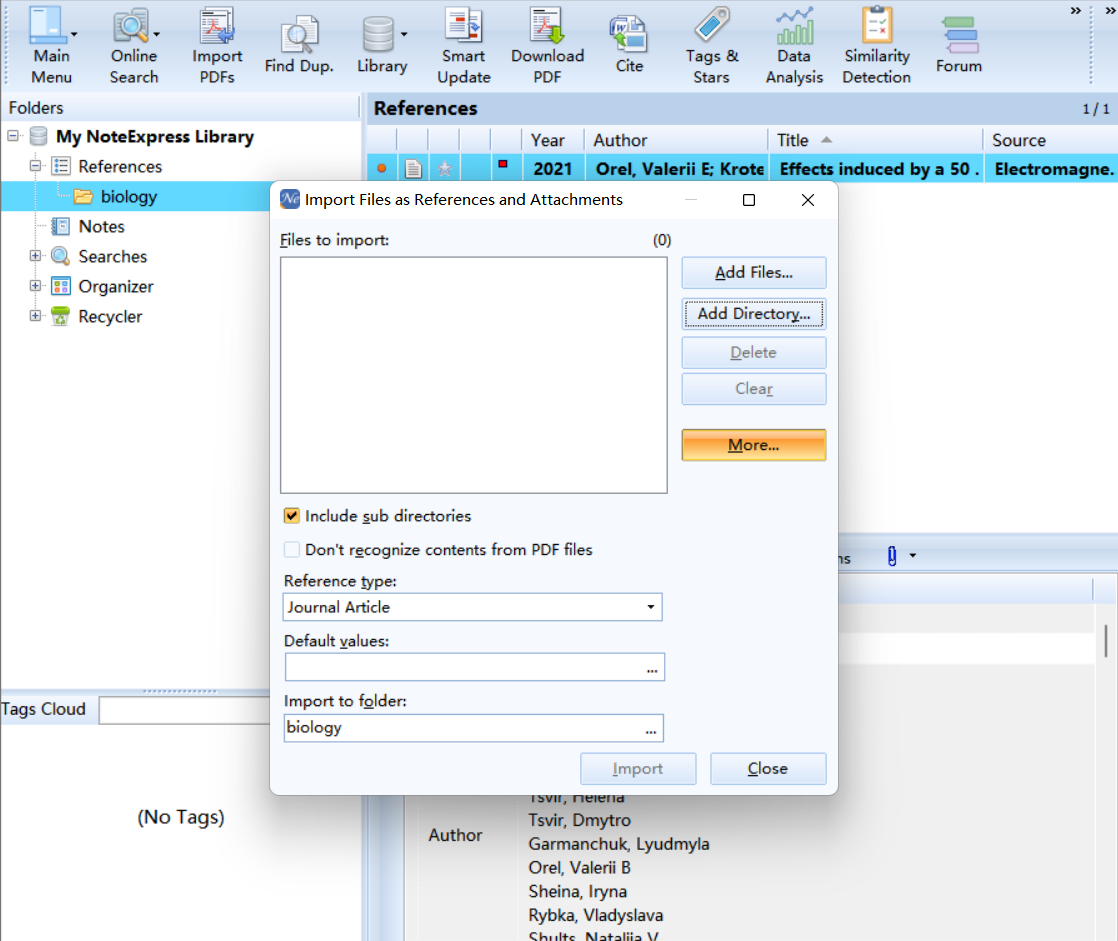Browse Default values via ellipsis button
This screenshot has width=1118, height=941.
click(x=652, y=669)
